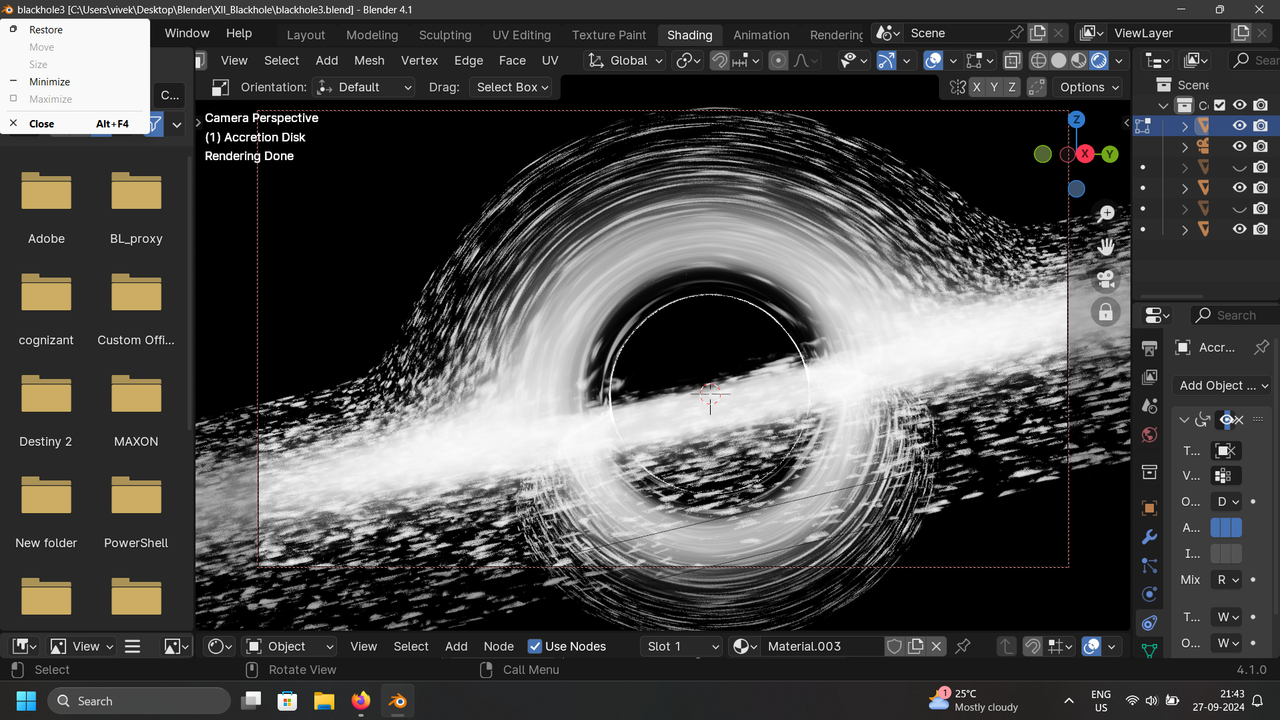This screenshot has height=720, width=1280.
Task: Hide the selected outliner object via eye icon
Action: [1239, 126]
